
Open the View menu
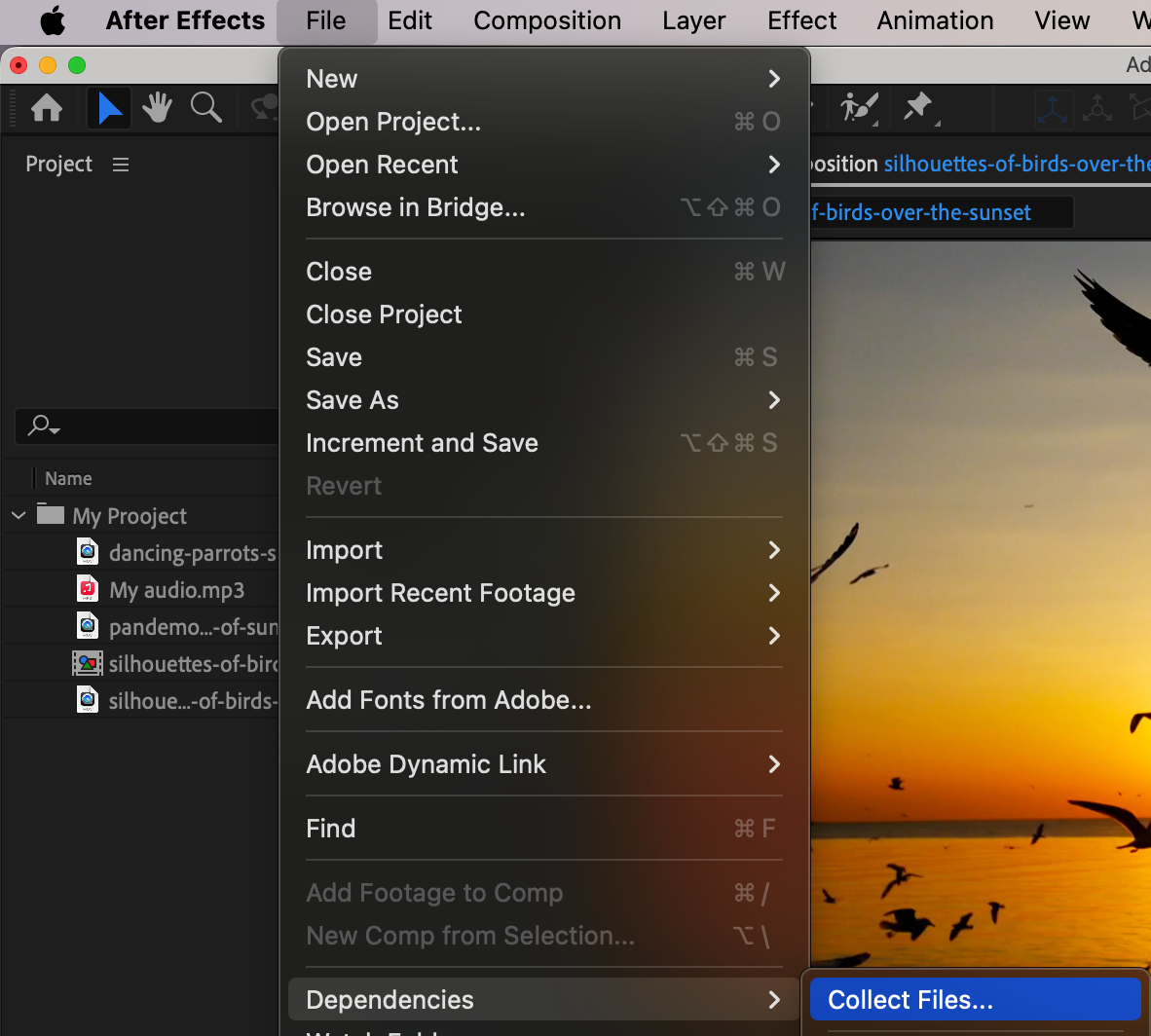pyautogui.click(x=1062, y=20)
